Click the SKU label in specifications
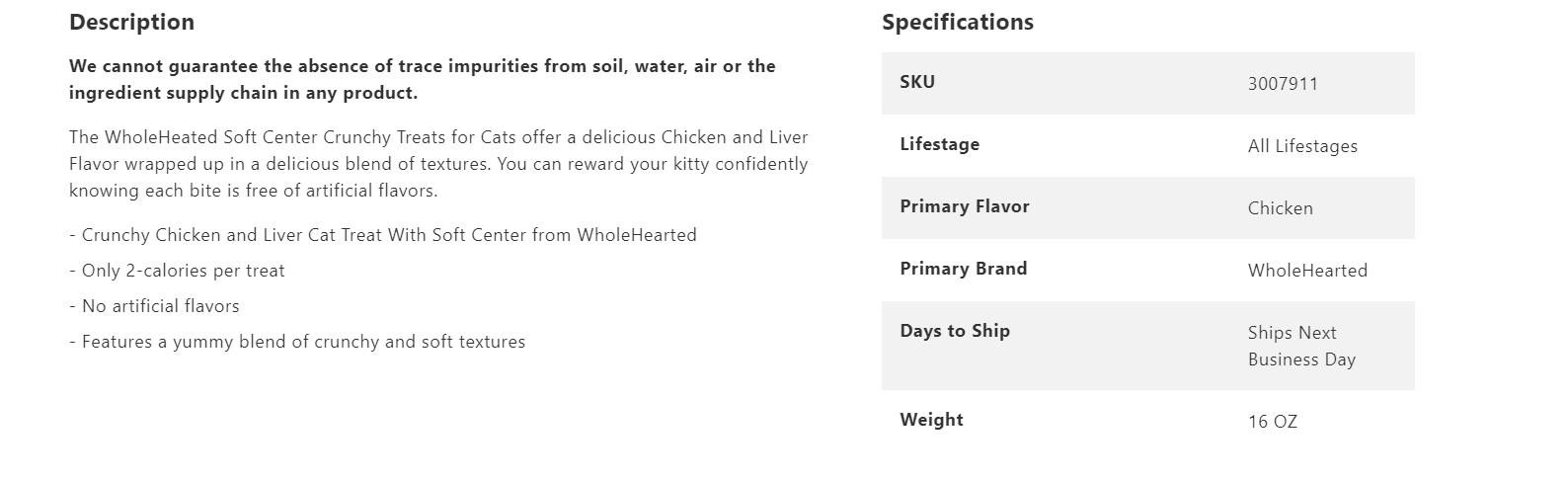The height and width of the screenshot is (479, 1568). coord(917,82)
